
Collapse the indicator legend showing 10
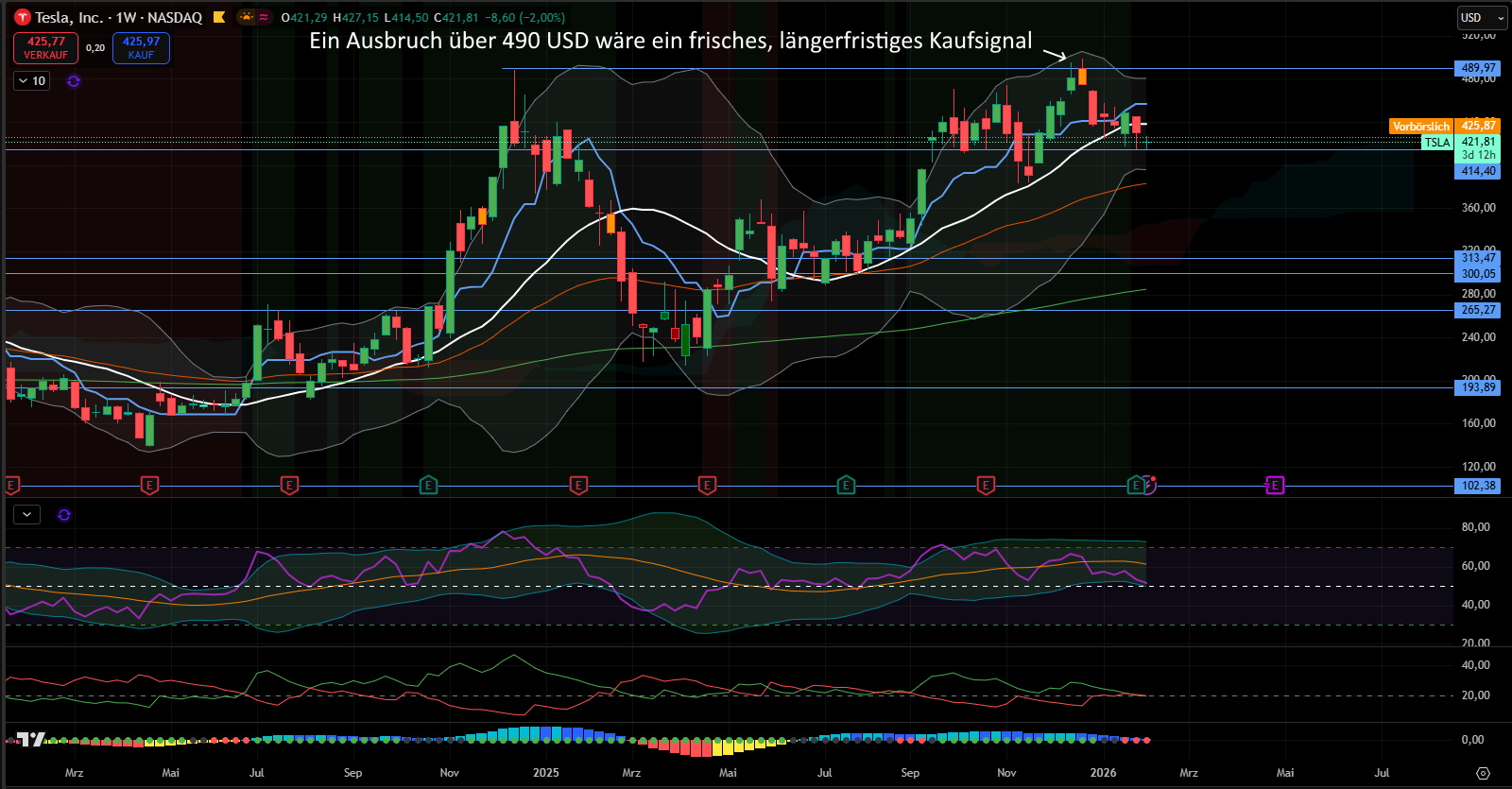pos(32,81)
